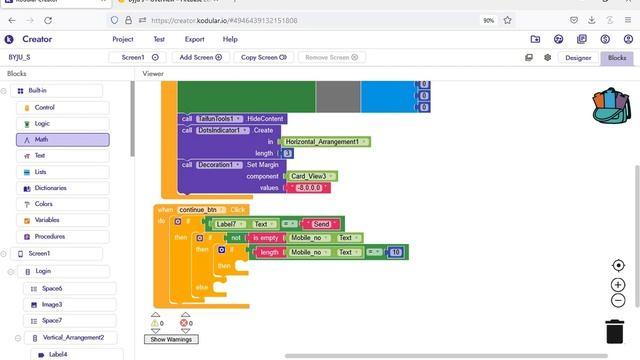Select the Variables blocks category
Screen dimensions: 640x360
click(x=62, y=220)
